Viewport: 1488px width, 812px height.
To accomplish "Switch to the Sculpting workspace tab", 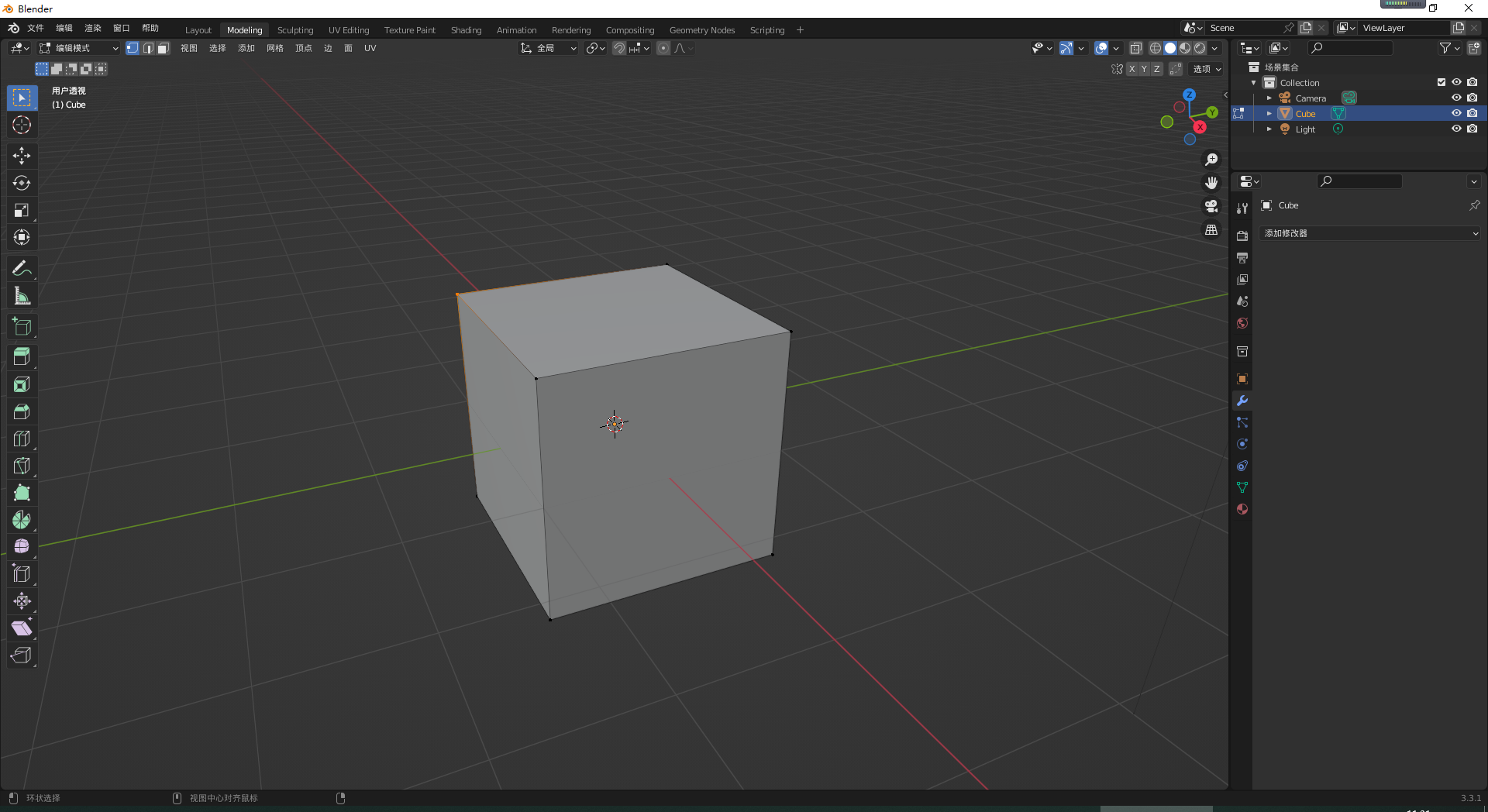I will tap(294, 29).
